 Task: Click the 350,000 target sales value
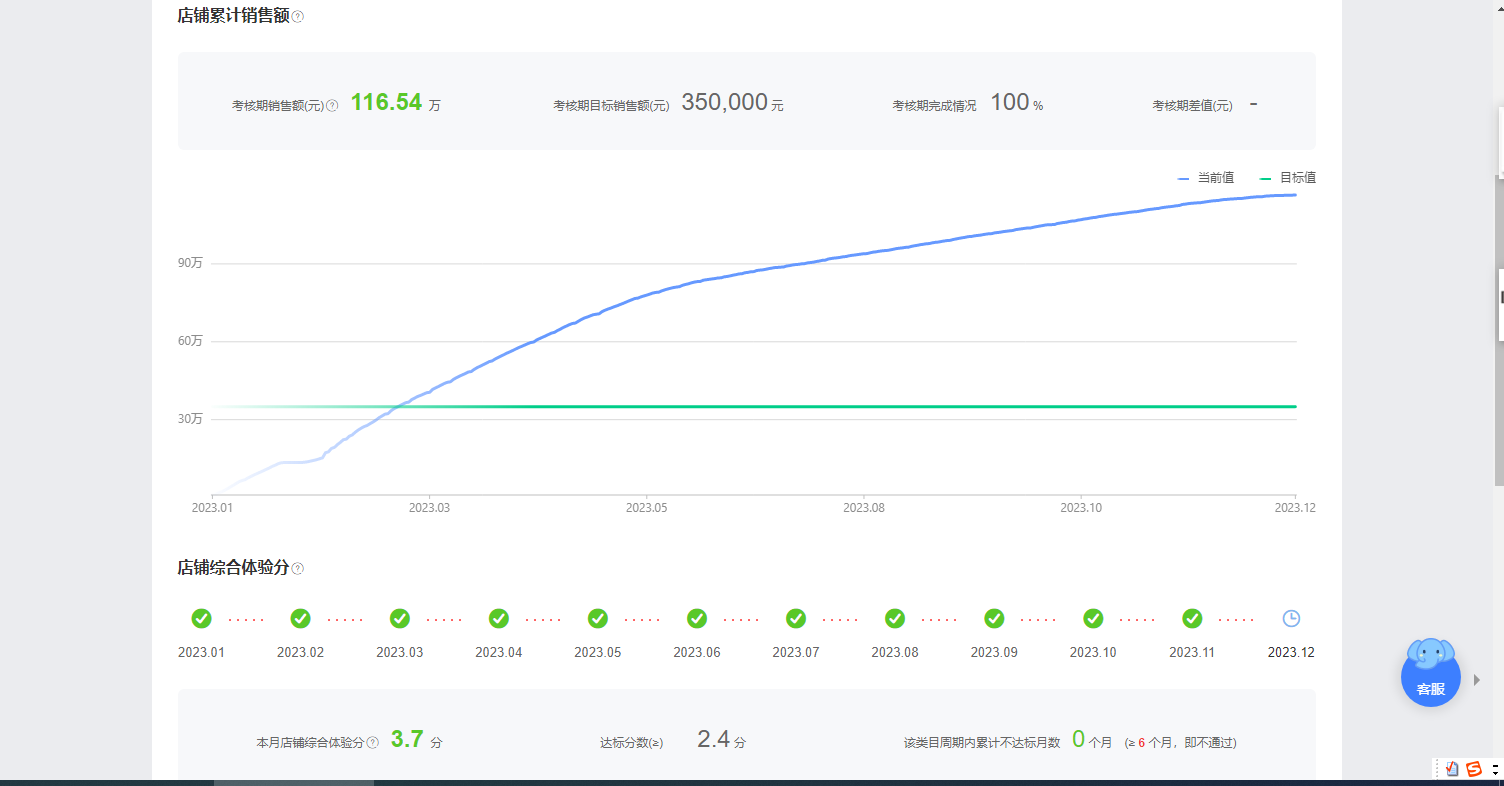click(725, 102)
